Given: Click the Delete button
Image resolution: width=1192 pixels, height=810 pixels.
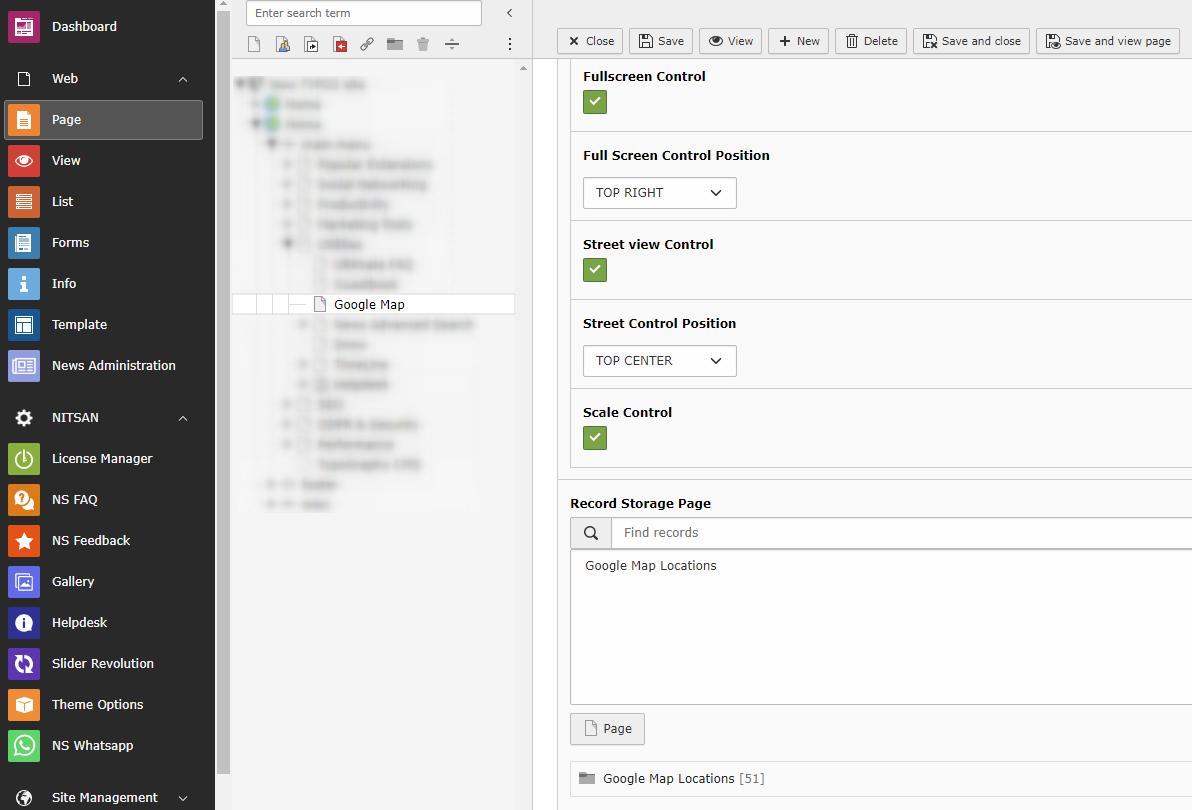Looking at the screenshot, I should 870,41.
